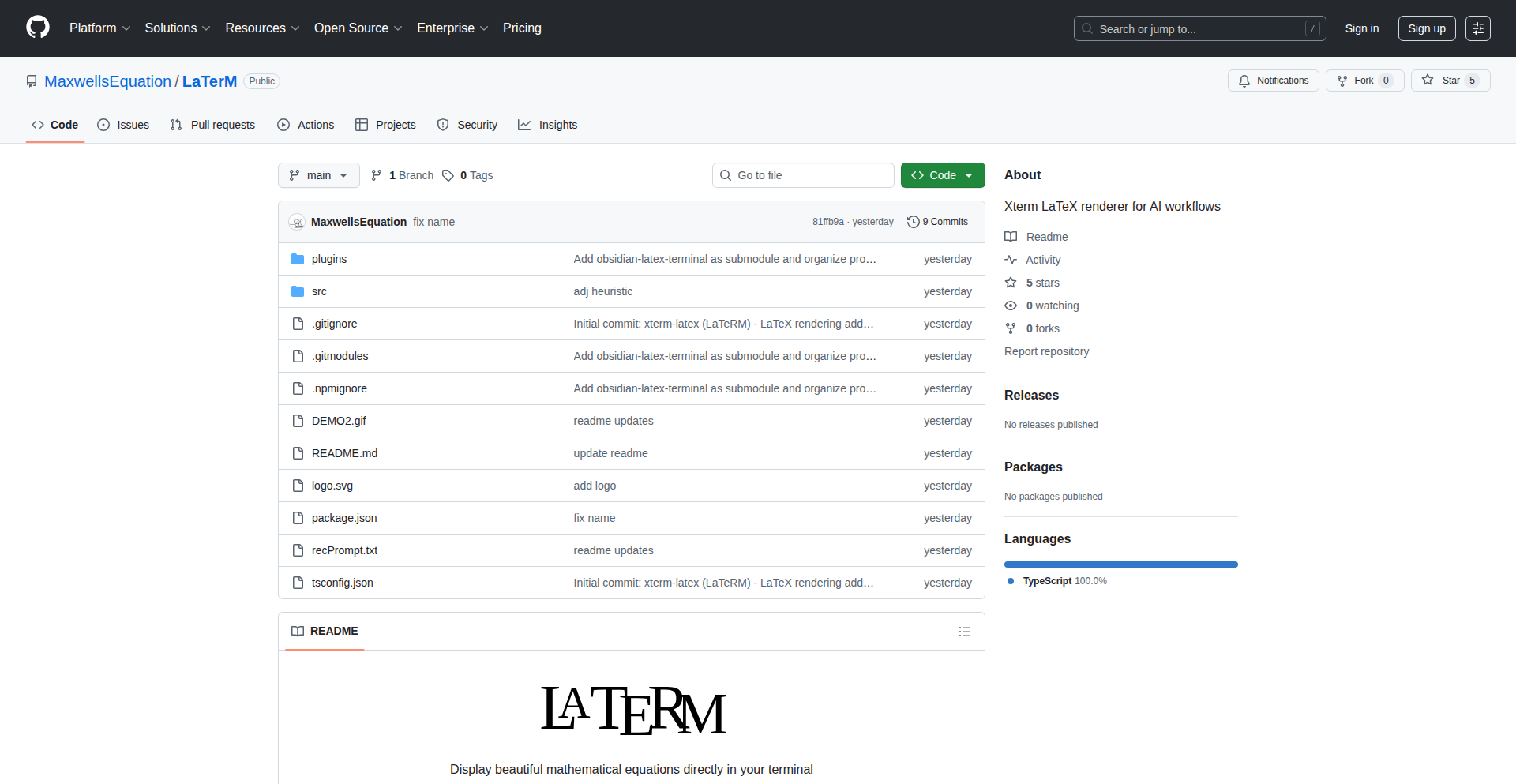
Task: Click the MaxwellsEquation avatar in commit row
Action: [x=297, y=222]
